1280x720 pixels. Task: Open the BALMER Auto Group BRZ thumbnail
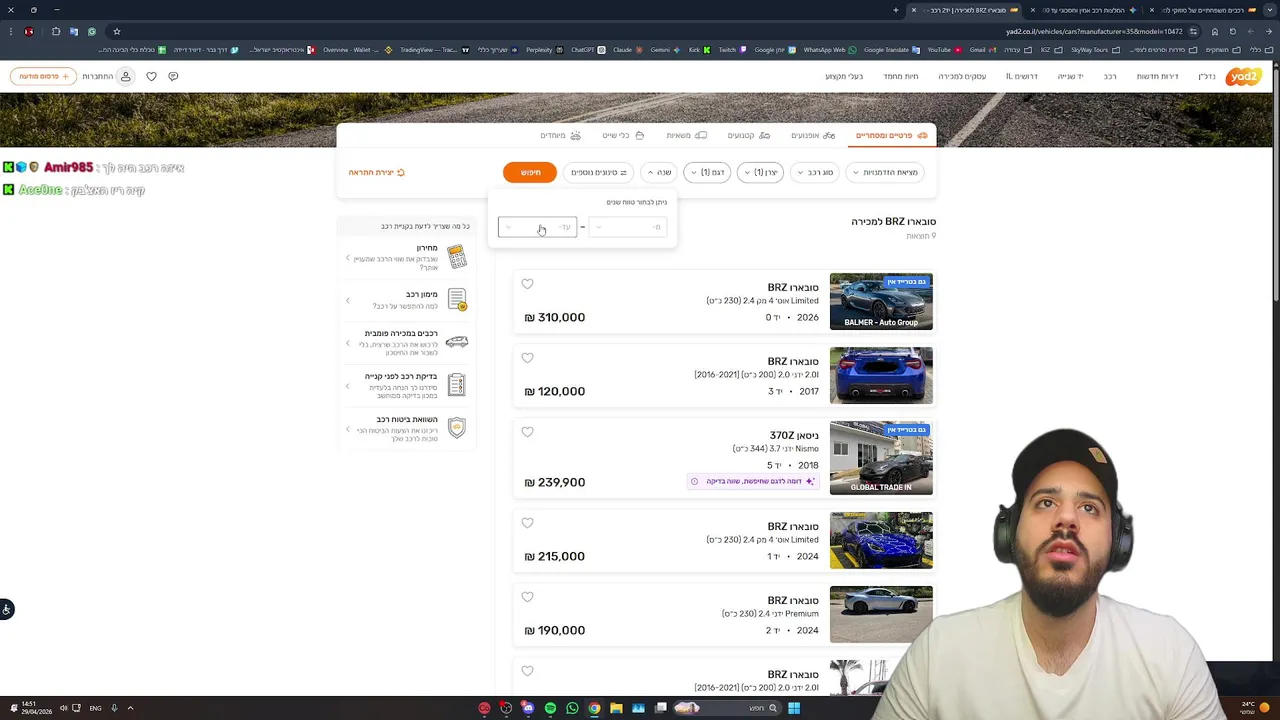(x=881, y=301)
